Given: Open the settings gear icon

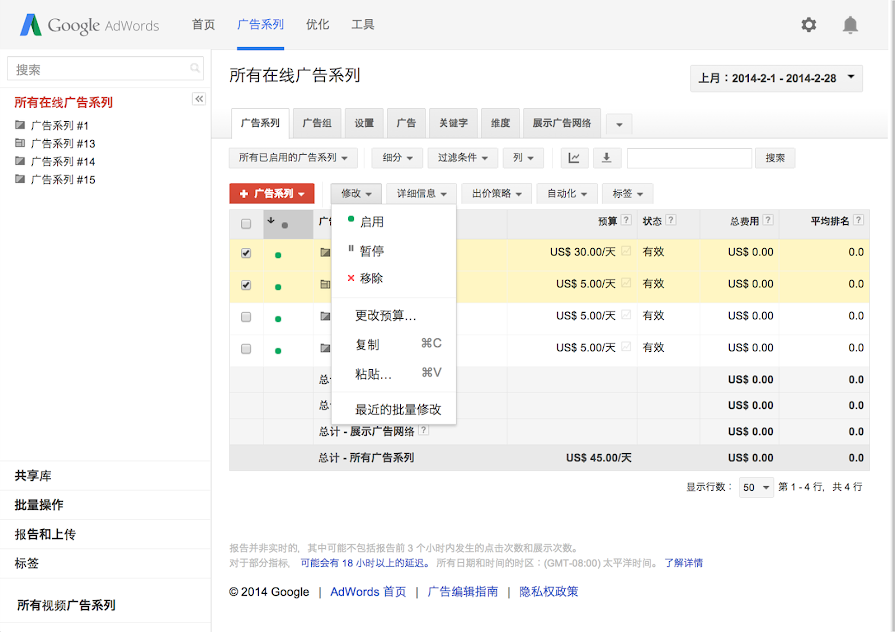Looking at the screenshot, I should (x=809, y=25).
